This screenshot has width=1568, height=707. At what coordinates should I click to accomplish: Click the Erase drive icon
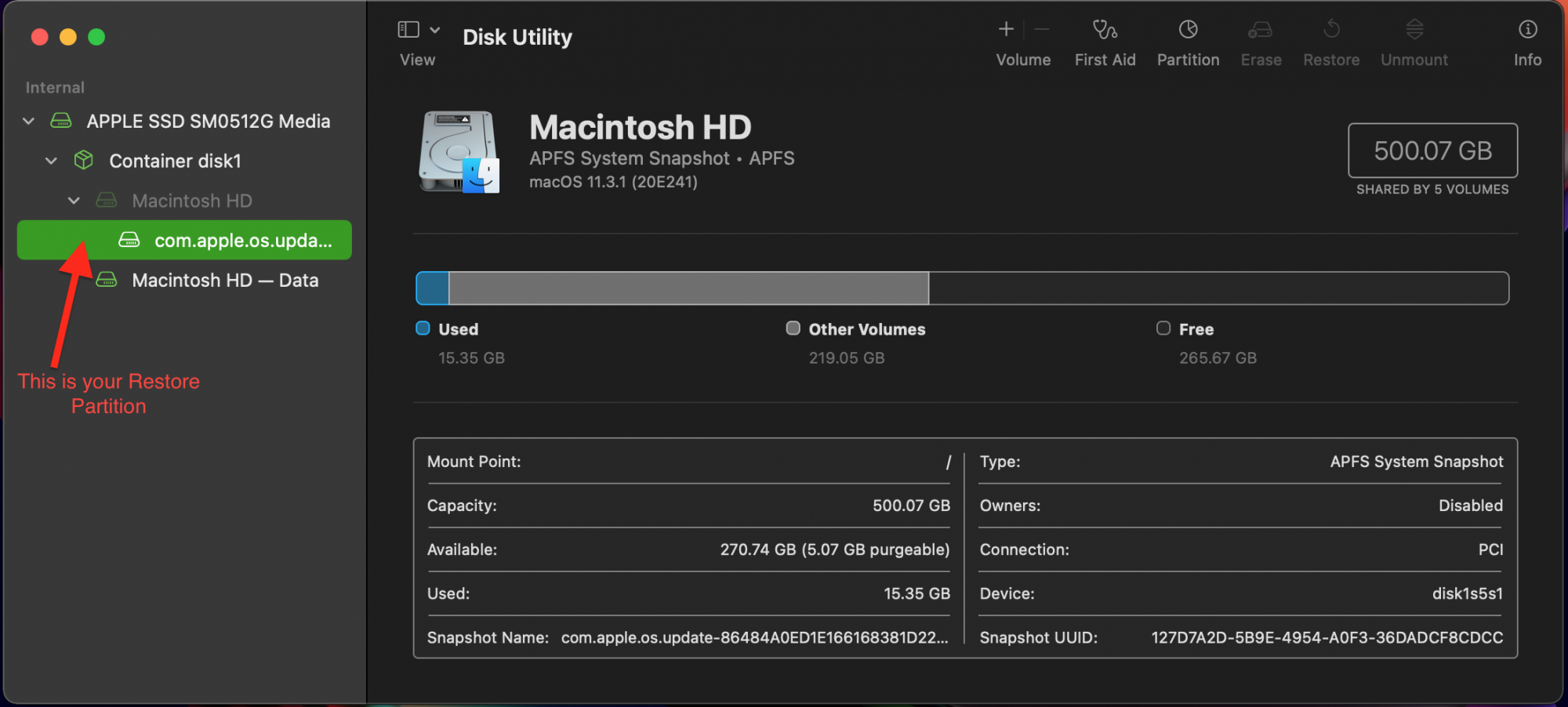pos(1261,30)
